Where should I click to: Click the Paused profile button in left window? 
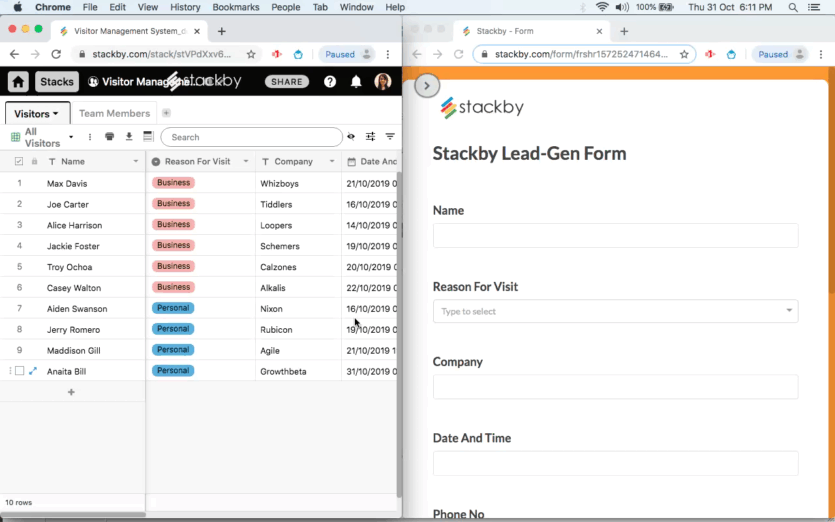click(x=347, y=54)
